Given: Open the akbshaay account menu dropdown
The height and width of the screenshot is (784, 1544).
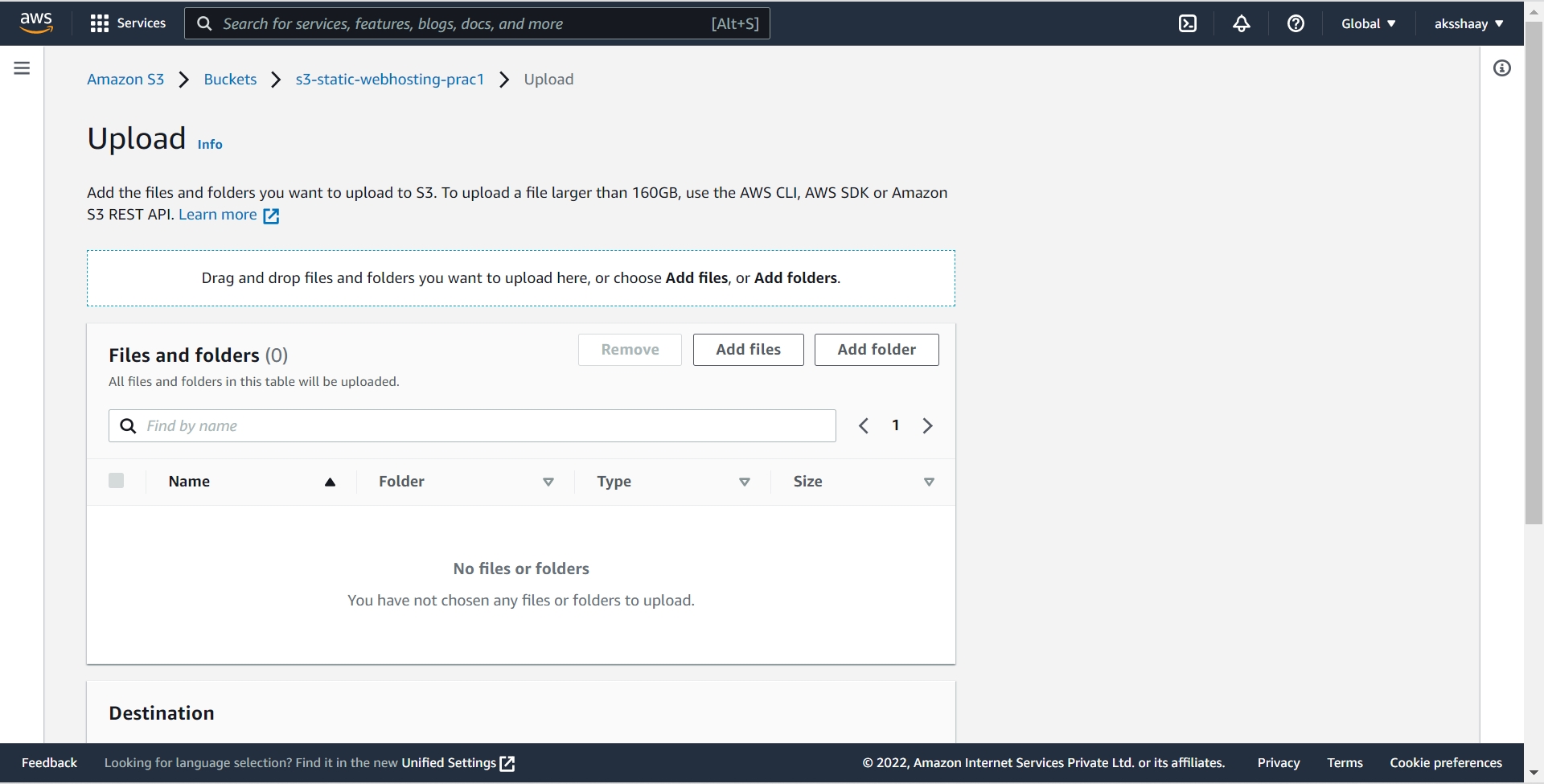Looking at the screenshot, I should 1468,23.
